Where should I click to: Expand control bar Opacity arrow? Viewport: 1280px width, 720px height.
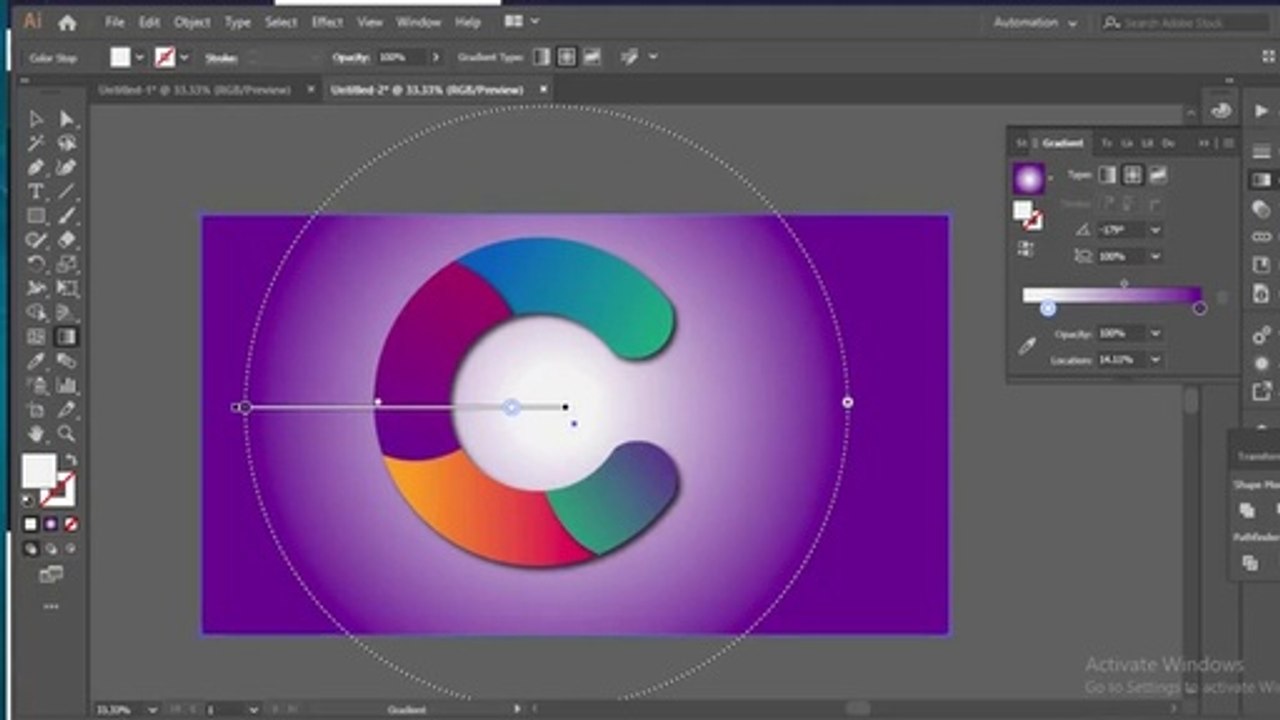pyautogui.click(x=435, y=58)
